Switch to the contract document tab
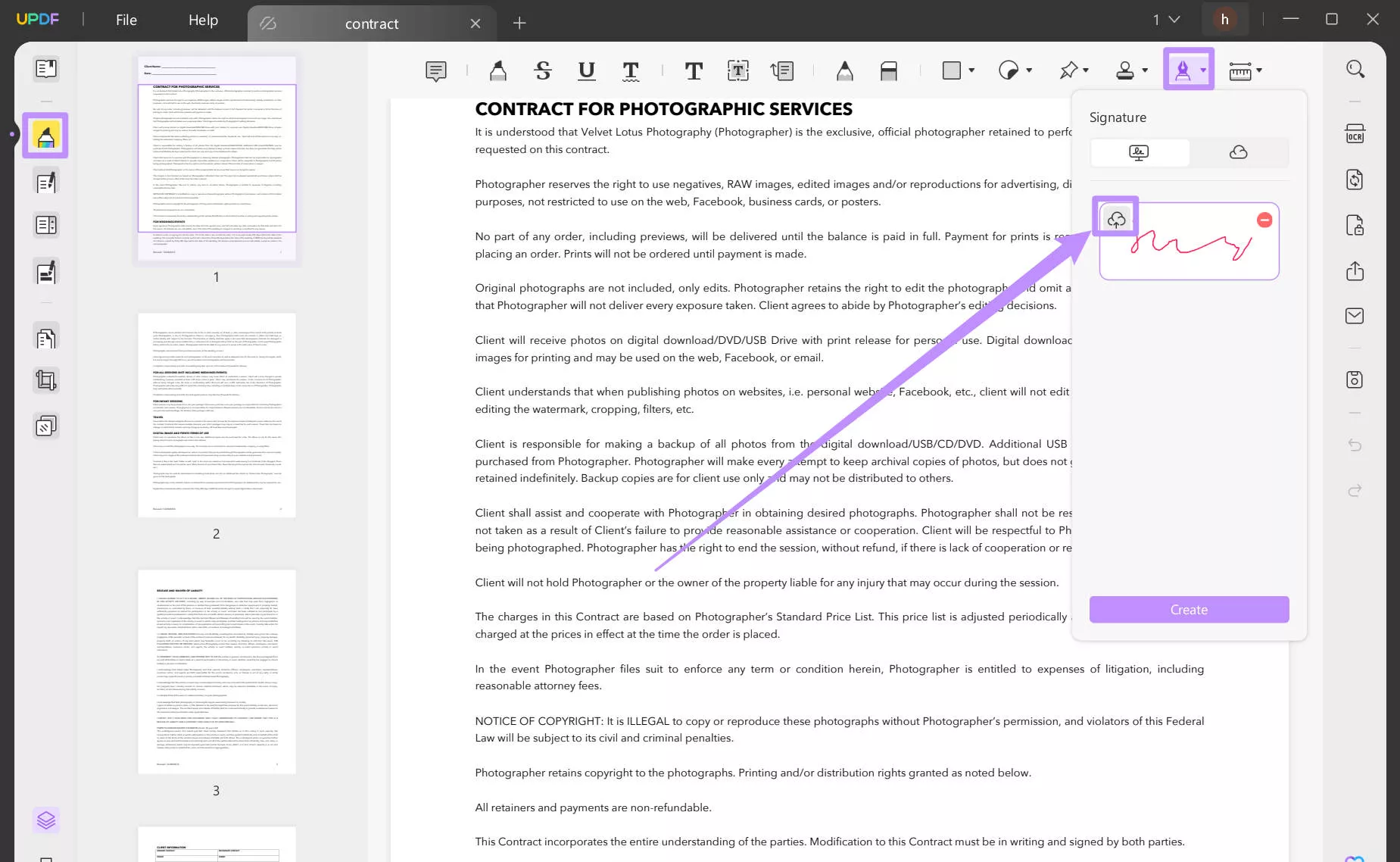 click(372, 23)
